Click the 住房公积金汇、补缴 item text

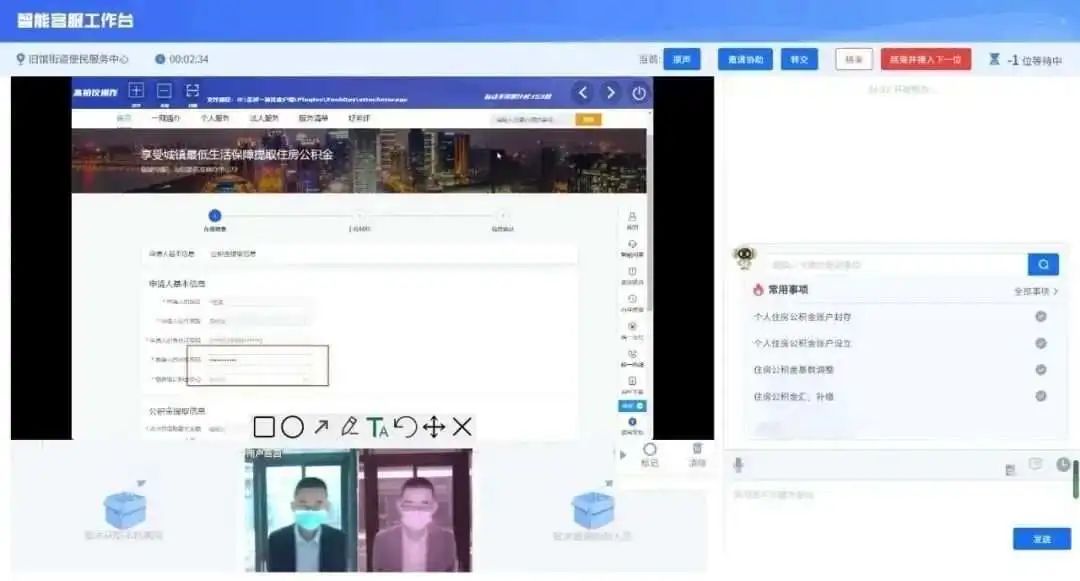tap(793, 397)
